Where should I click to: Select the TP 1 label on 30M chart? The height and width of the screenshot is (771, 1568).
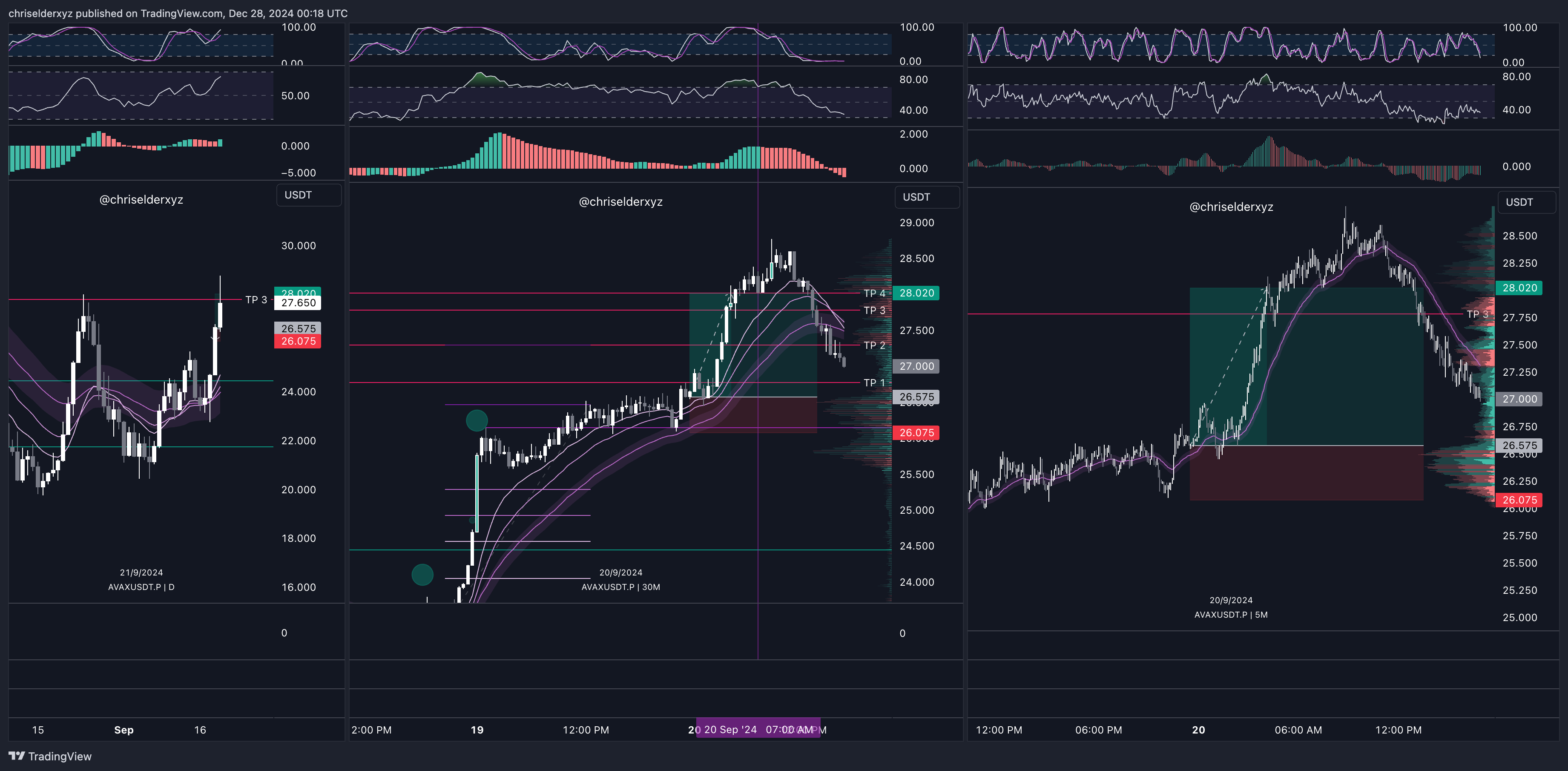[x=874, y=383]
